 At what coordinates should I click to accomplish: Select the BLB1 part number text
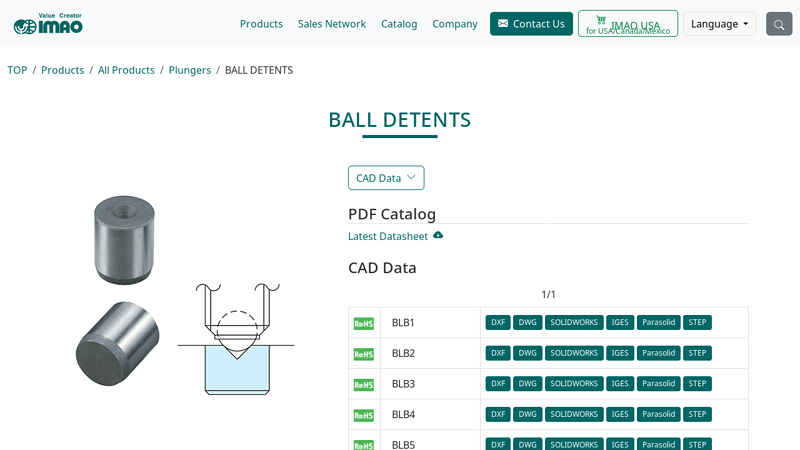(403, 322)
